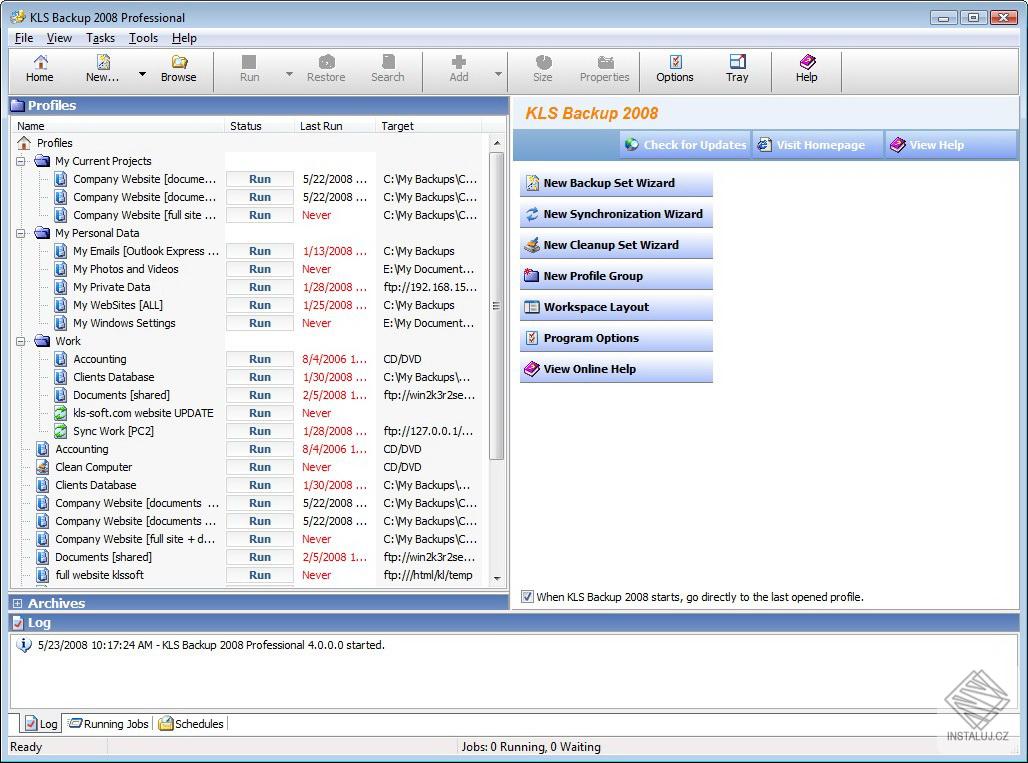This screenshot has height=763, width=1028.
Task: Send application to Tray using toolbar icon
Action: 737,70
